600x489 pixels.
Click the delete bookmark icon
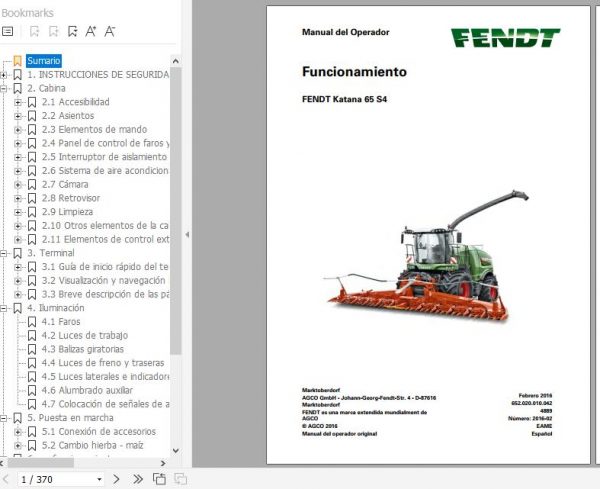pos(34,31)
